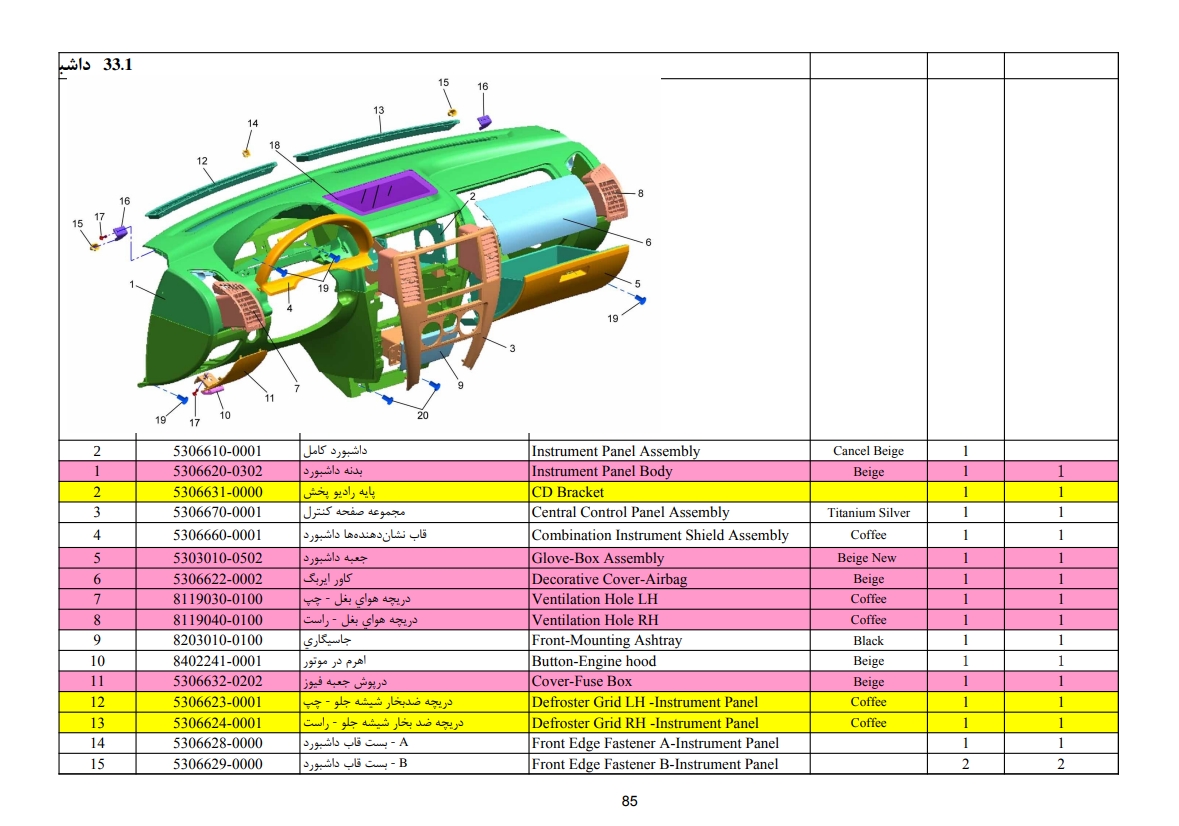
Task: Click callout label 12 in diagram
Action: (x=202, y=161)
